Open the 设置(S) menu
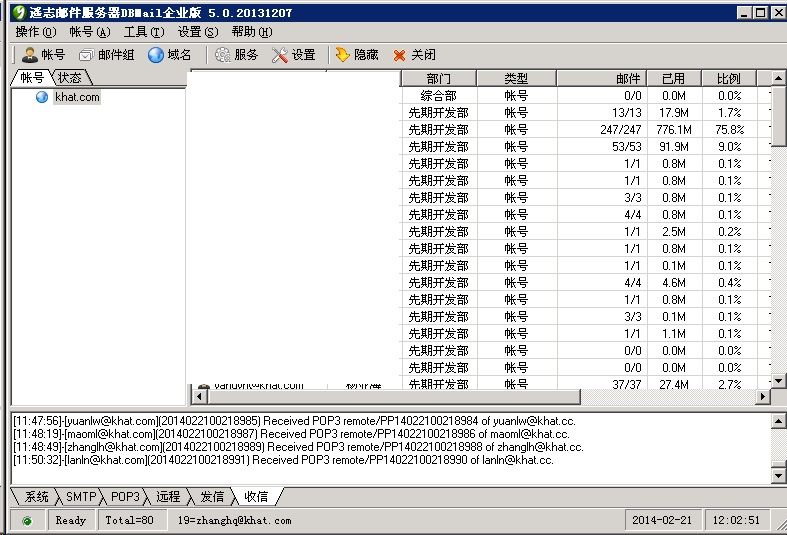 coord(198,32)
